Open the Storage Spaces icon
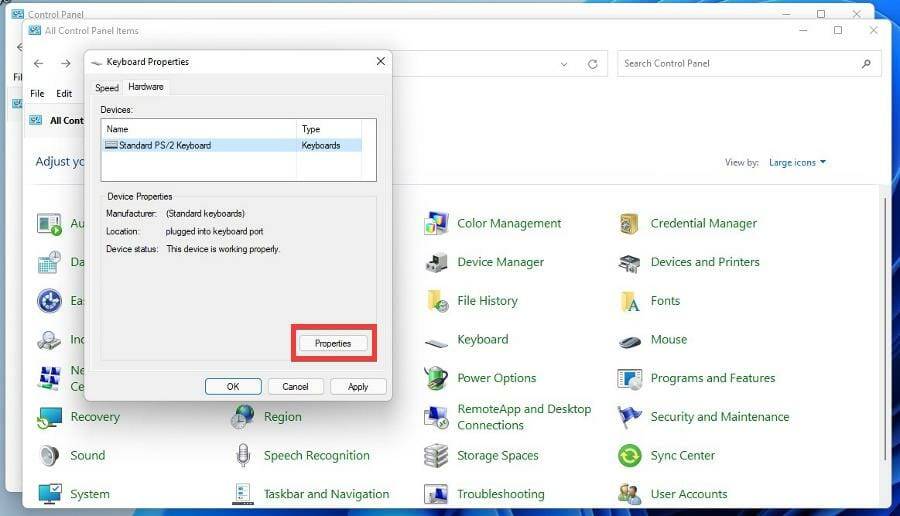Screen dimensions: 900x516 (436, 456)
